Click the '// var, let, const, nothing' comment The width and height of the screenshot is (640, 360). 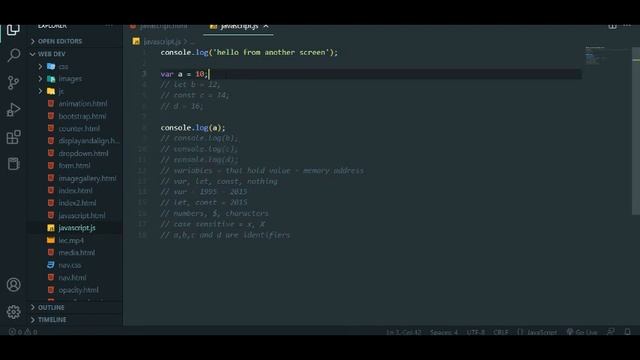(219, 181)
